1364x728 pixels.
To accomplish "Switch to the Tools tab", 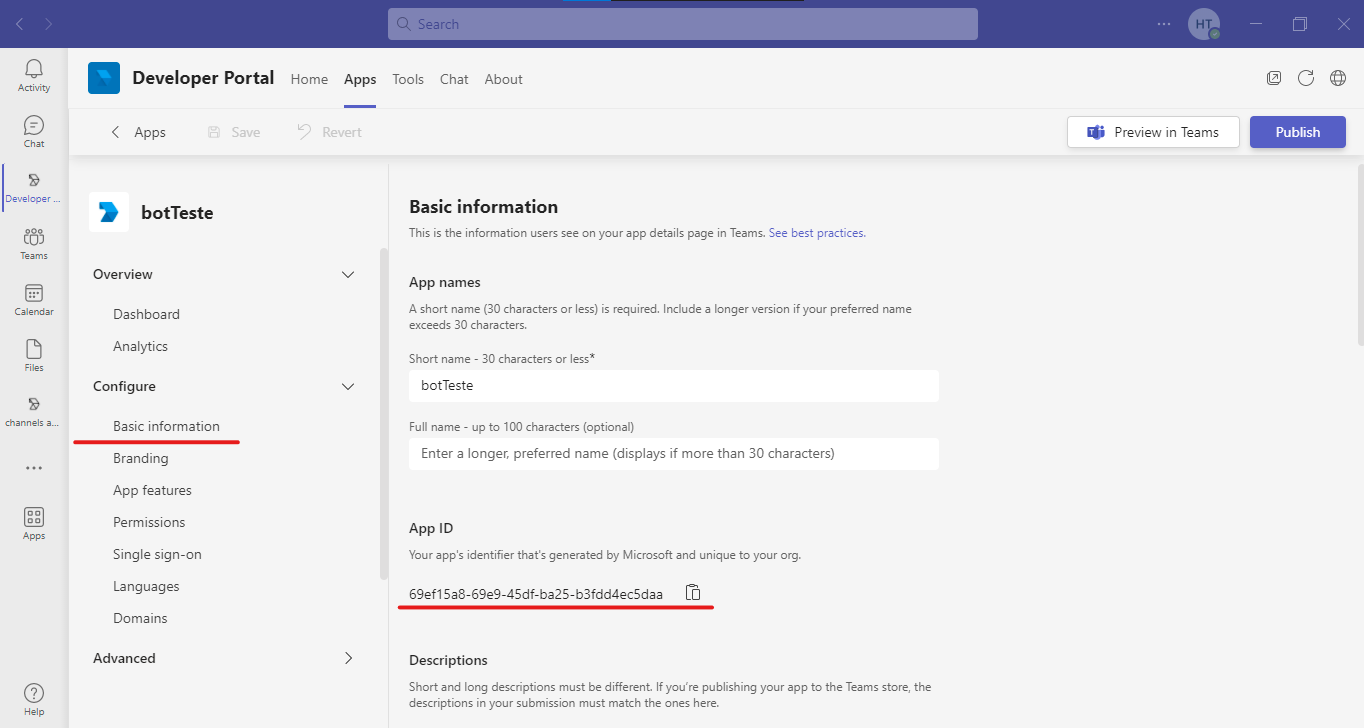I will pos(408,79).
